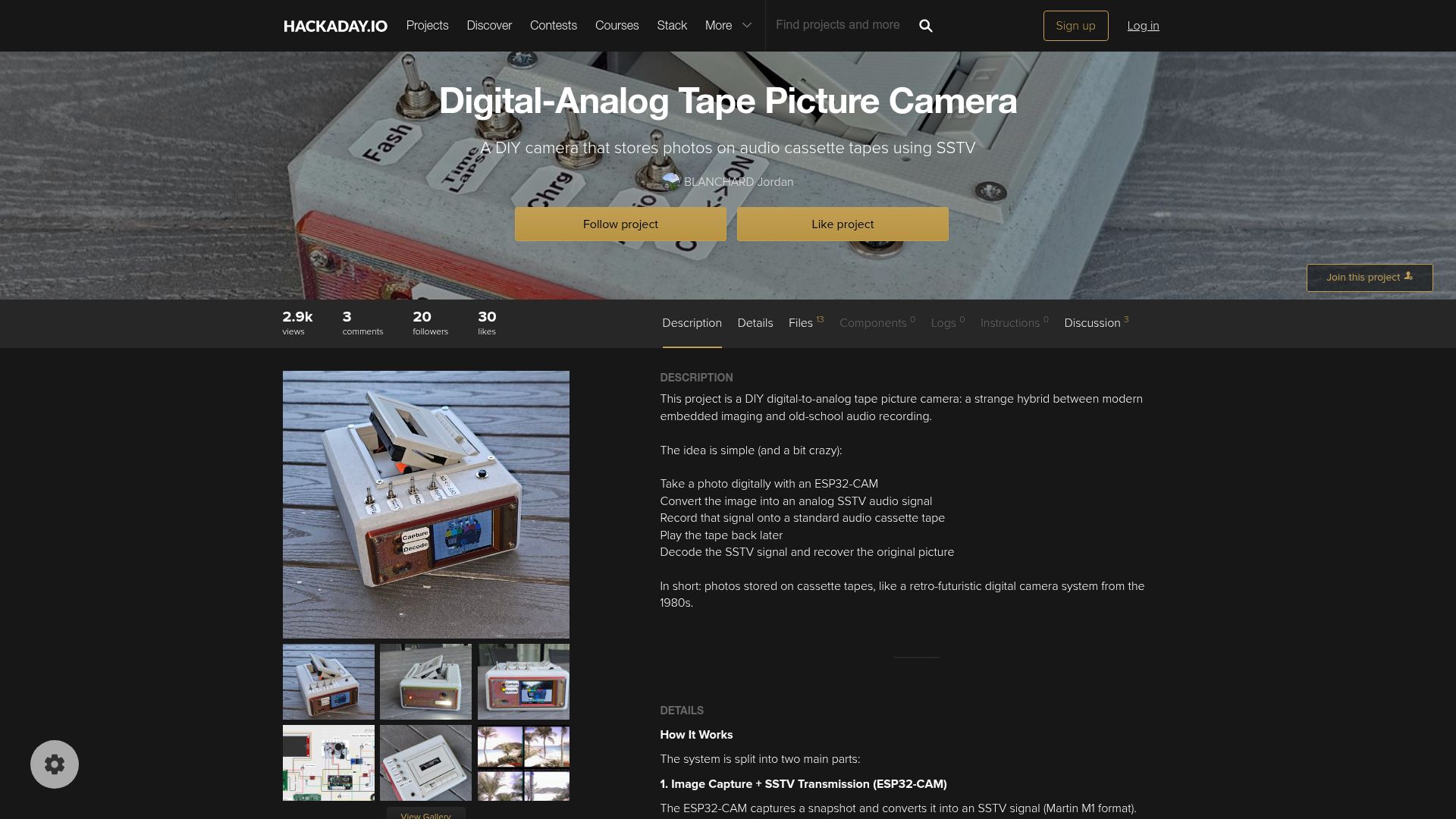This screenshot has width=1456, height=819.
Task: Expand the More navigation dropdown
Action: pos(728,26)
